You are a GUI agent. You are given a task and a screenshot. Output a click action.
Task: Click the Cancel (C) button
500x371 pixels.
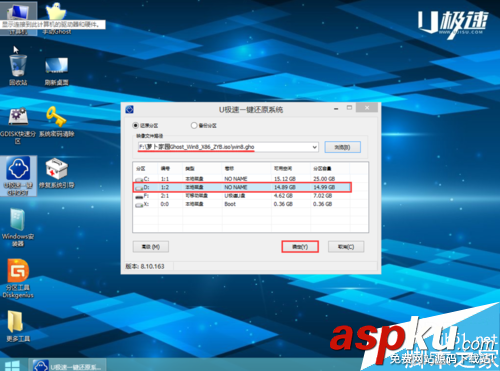click(x=346, y=247)
